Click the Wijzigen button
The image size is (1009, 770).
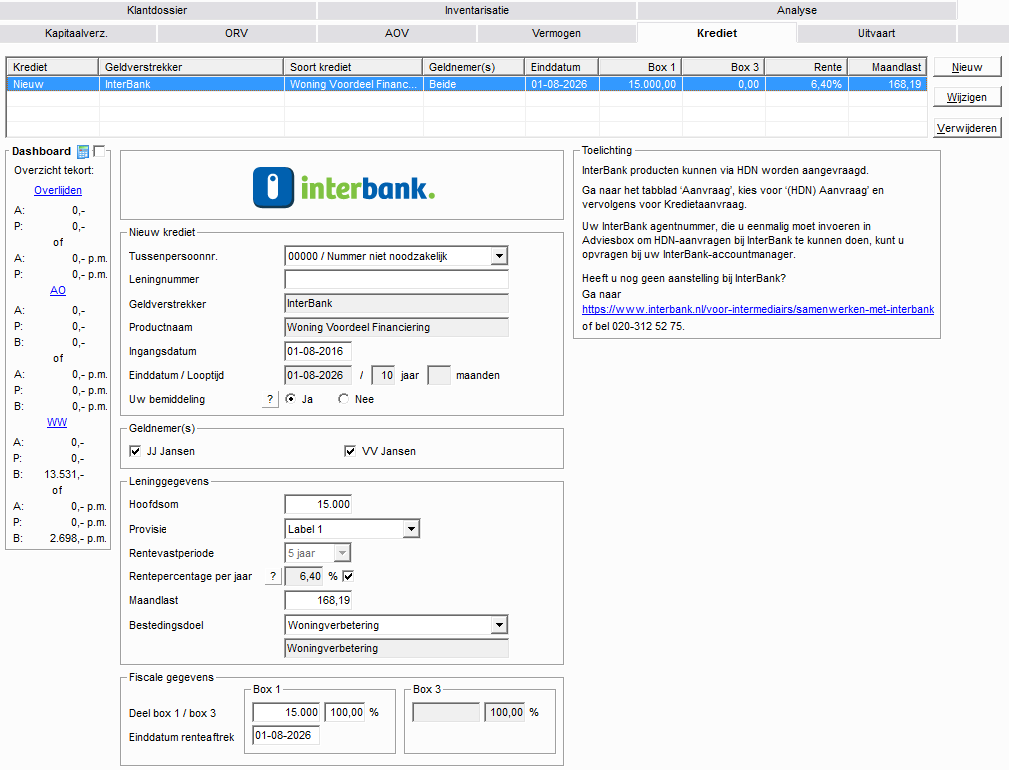coord(967,97)
